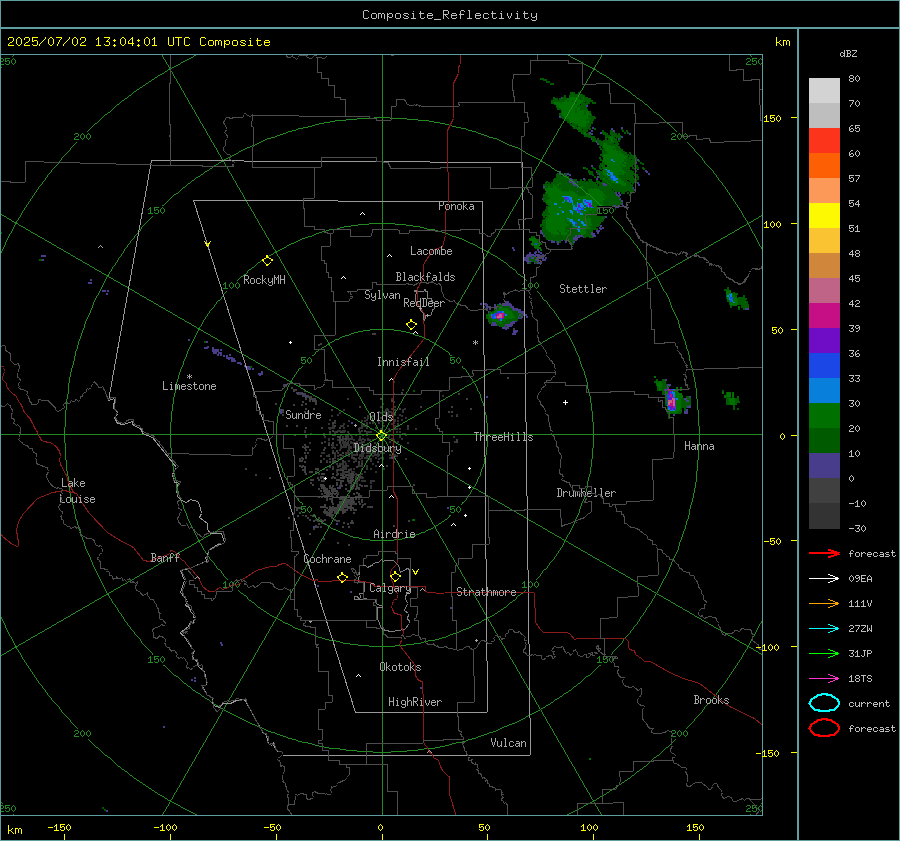900x841 pixels.
Task: Click the Okotoks town label
Action: (400, 667)
